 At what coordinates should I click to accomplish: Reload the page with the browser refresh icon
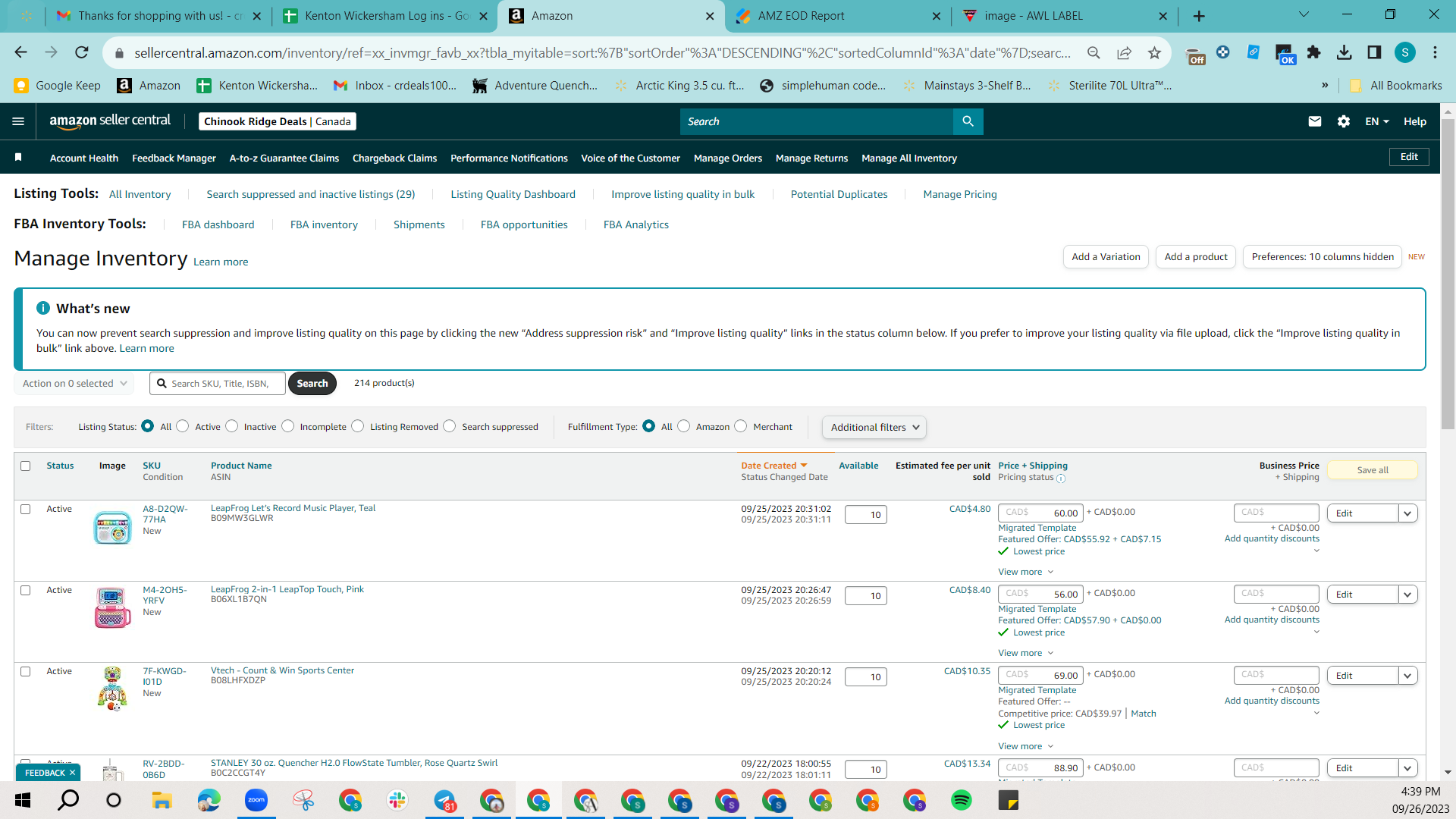pyautogui.click(x=82, y=52)
